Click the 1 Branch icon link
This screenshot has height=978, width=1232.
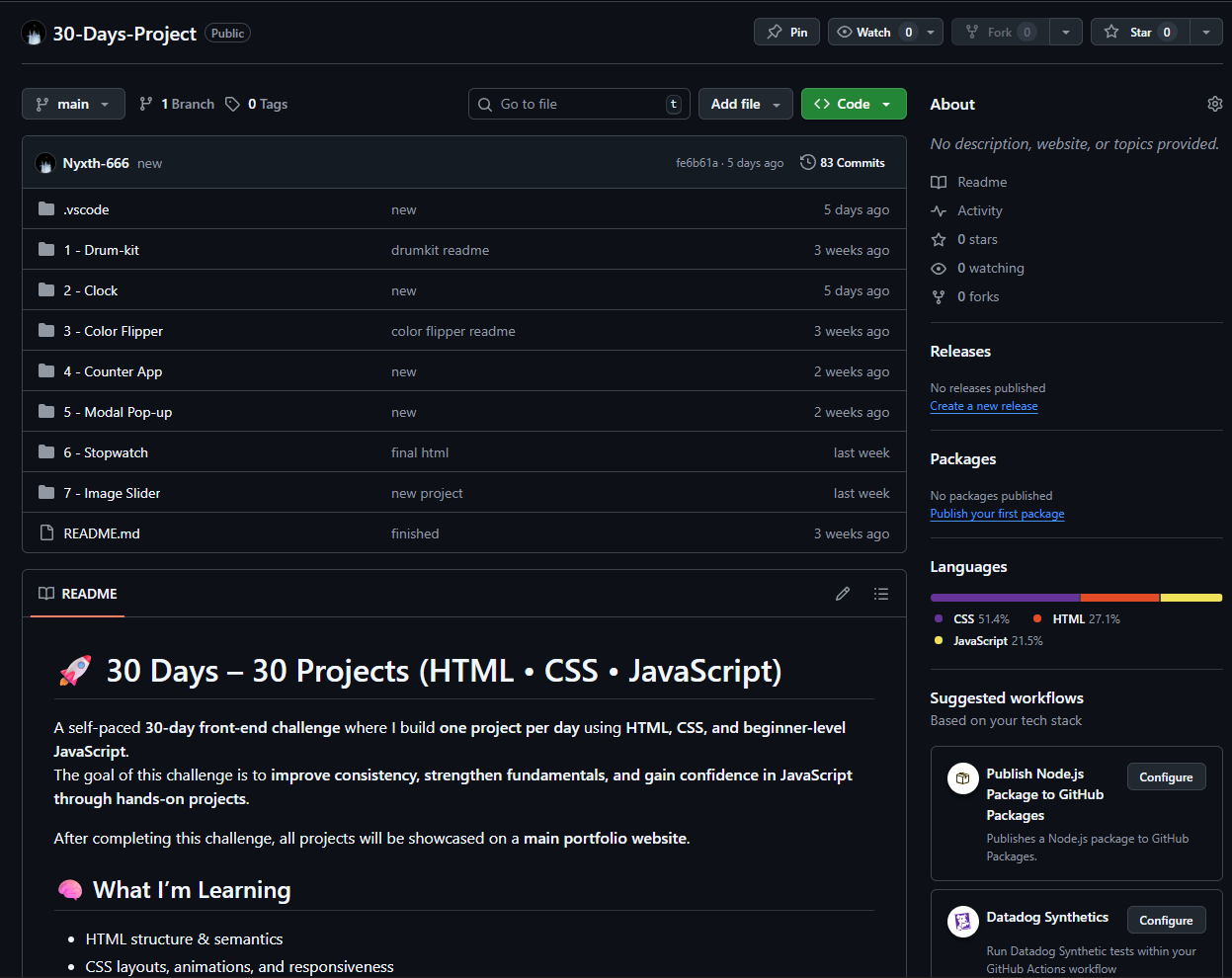[x=146, y=104]
